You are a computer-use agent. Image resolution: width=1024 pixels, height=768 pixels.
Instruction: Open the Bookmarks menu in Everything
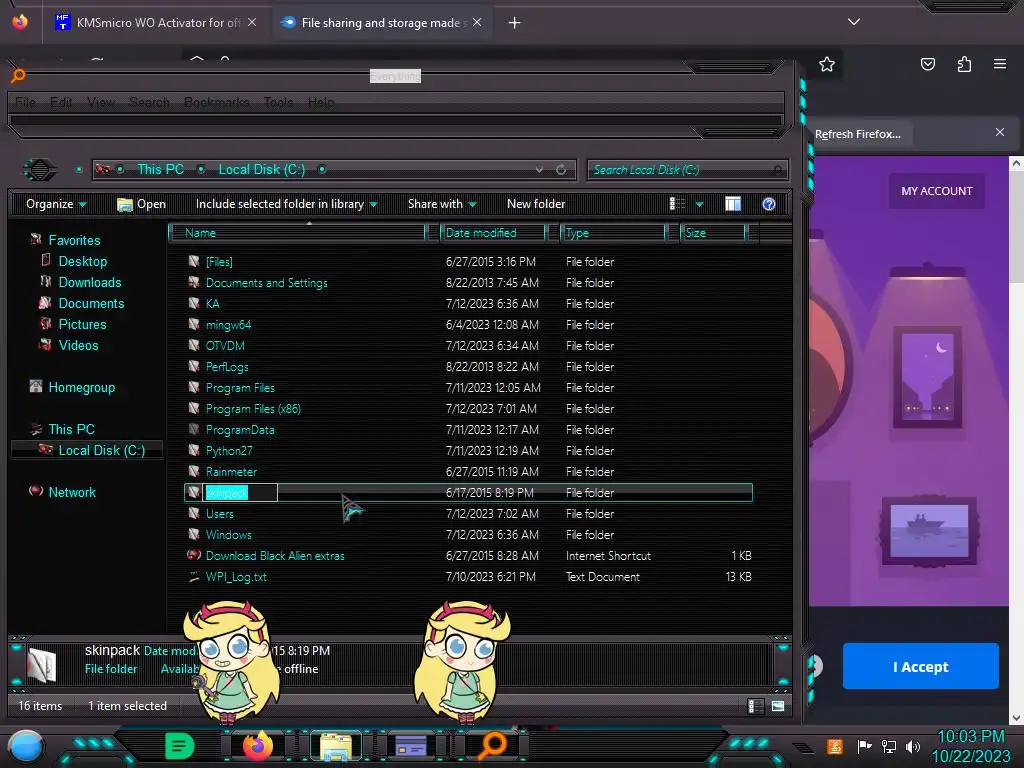217,103
